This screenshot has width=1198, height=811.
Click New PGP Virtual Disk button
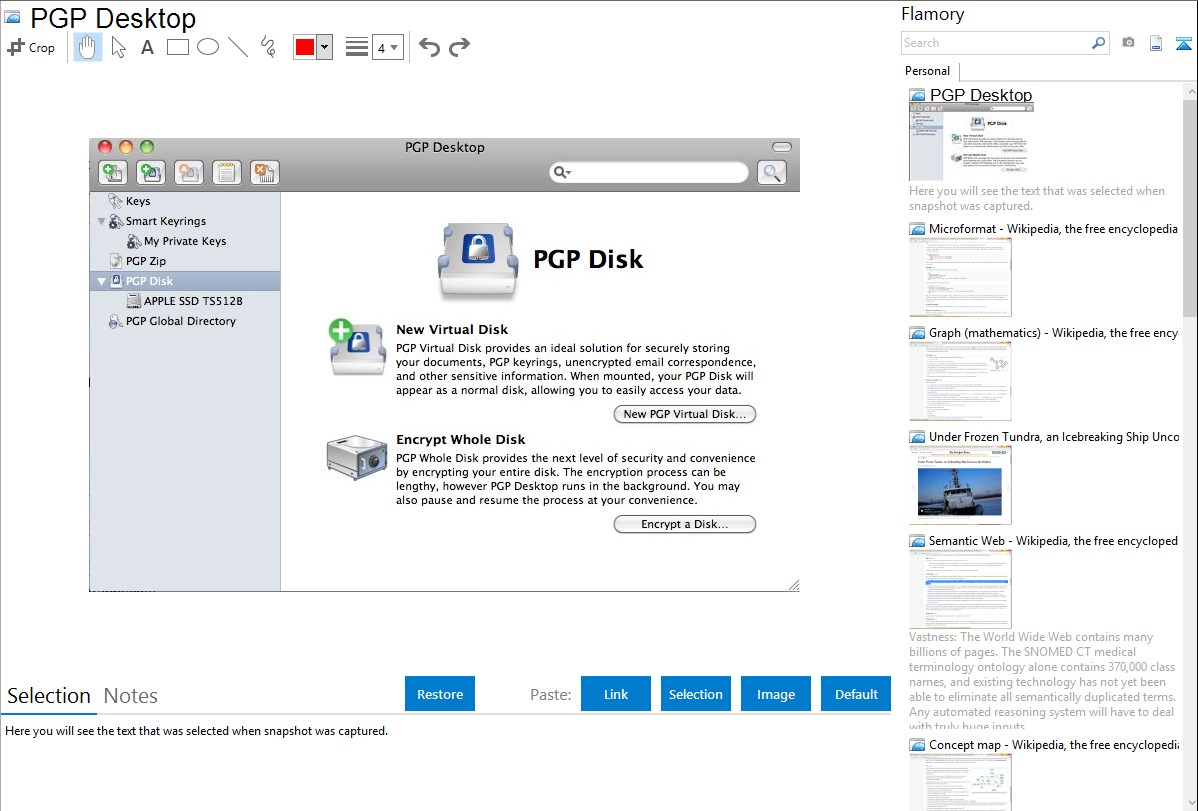click(x=685, y=414)
